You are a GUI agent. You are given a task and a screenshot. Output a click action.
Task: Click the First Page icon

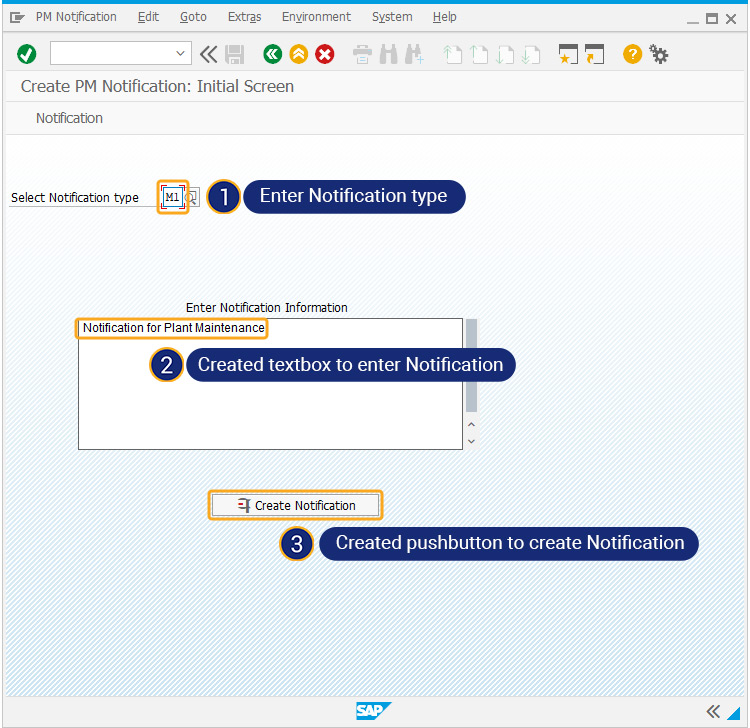[452, 55]
